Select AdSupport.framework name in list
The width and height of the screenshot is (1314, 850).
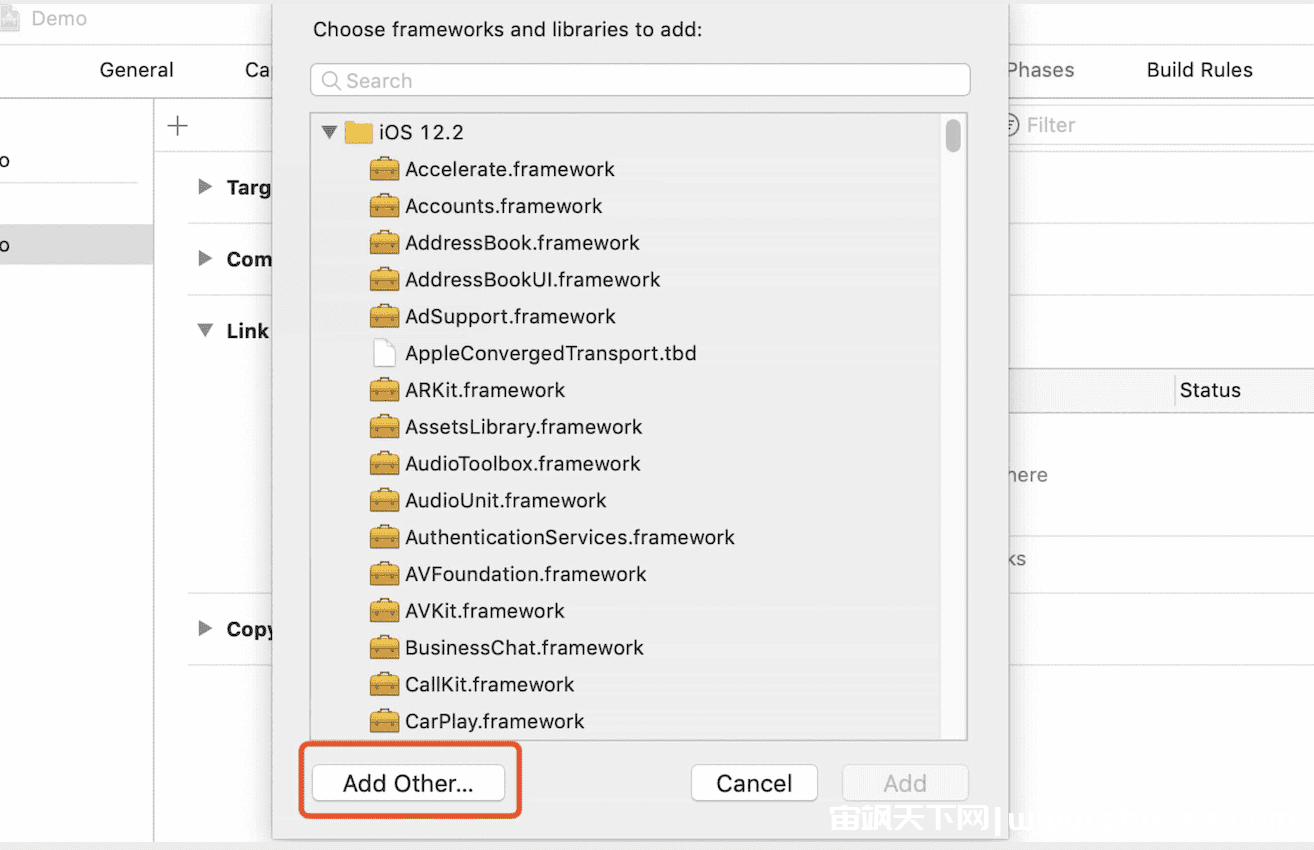[x=510, y=317]
